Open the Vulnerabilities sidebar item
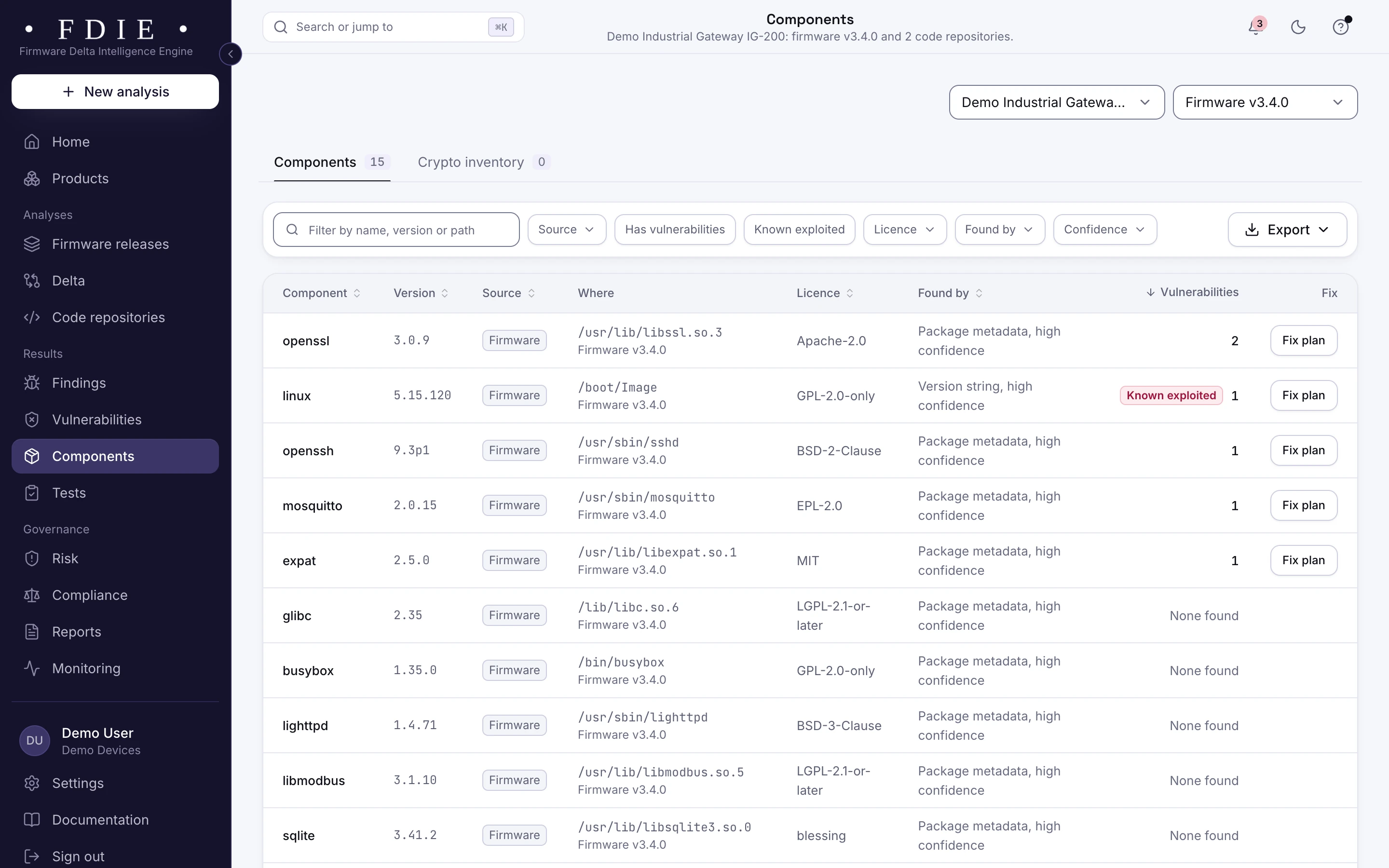Image resolution: width=1389 pixels, height=868 pixels. click(x=115, y=420)
